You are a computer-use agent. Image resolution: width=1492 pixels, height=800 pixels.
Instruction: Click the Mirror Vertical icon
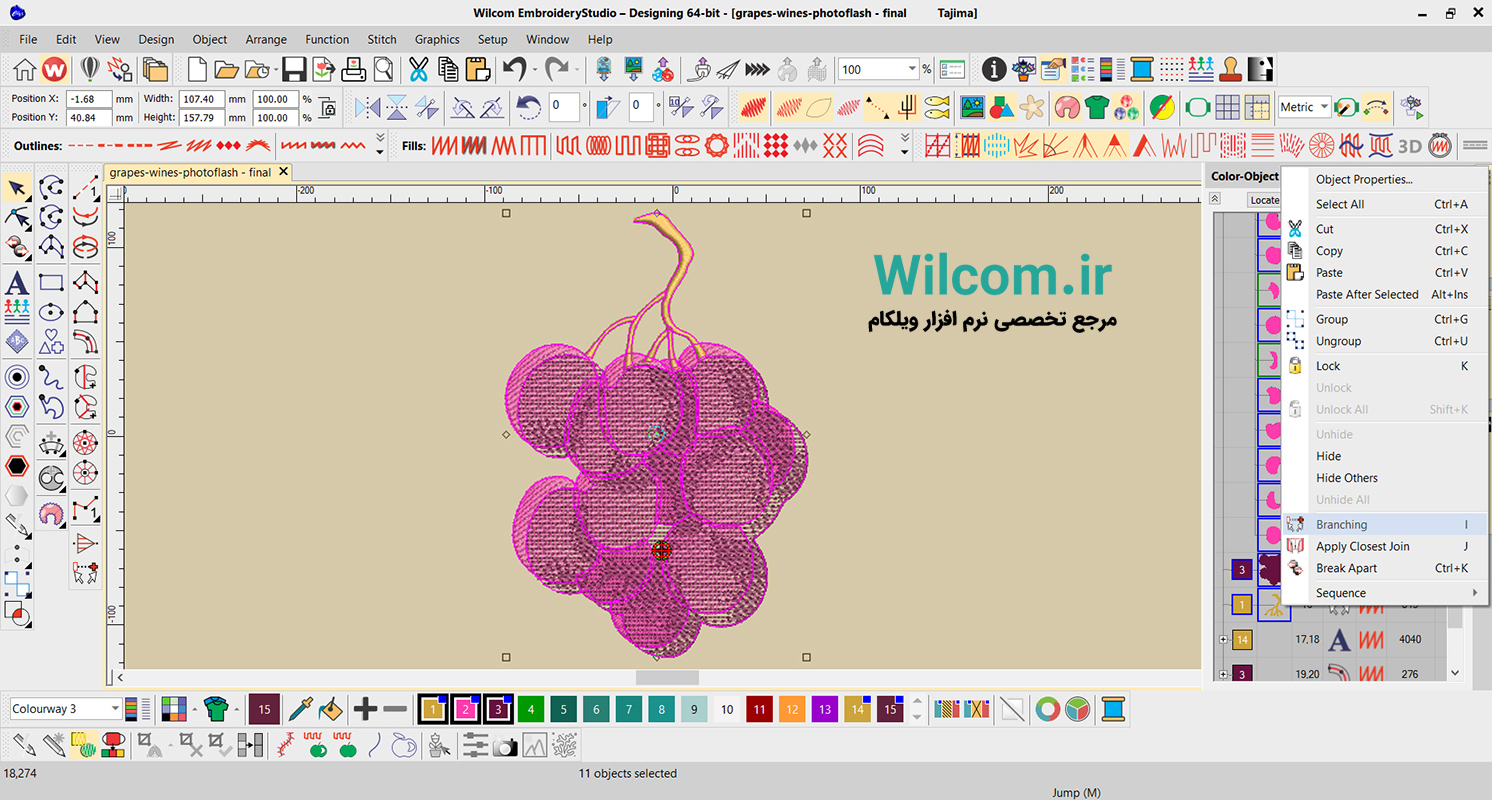tap(397, 107)
